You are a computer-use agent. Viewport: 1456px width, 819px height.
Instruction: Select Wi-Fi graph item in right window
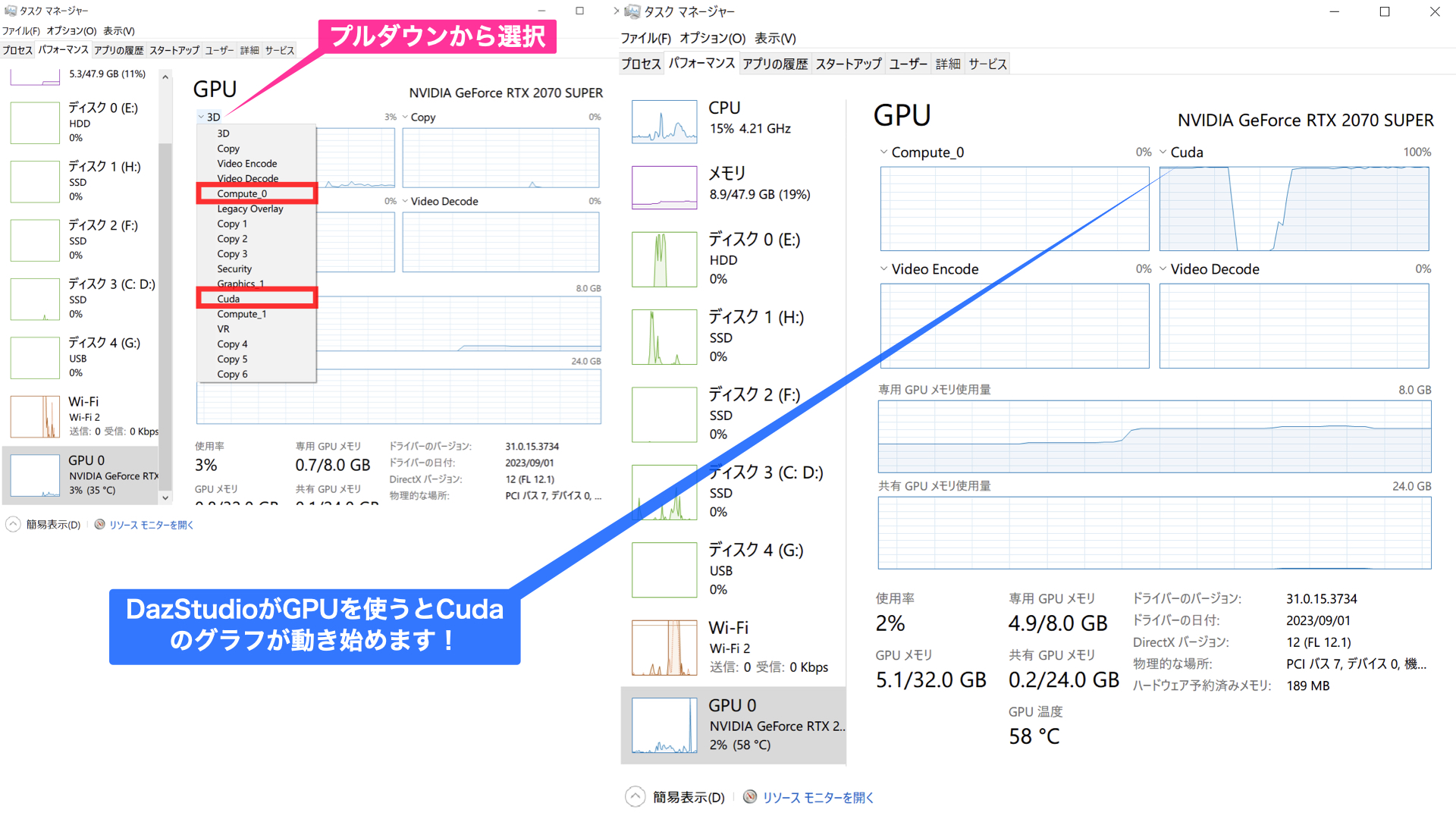tap(733, 647)
